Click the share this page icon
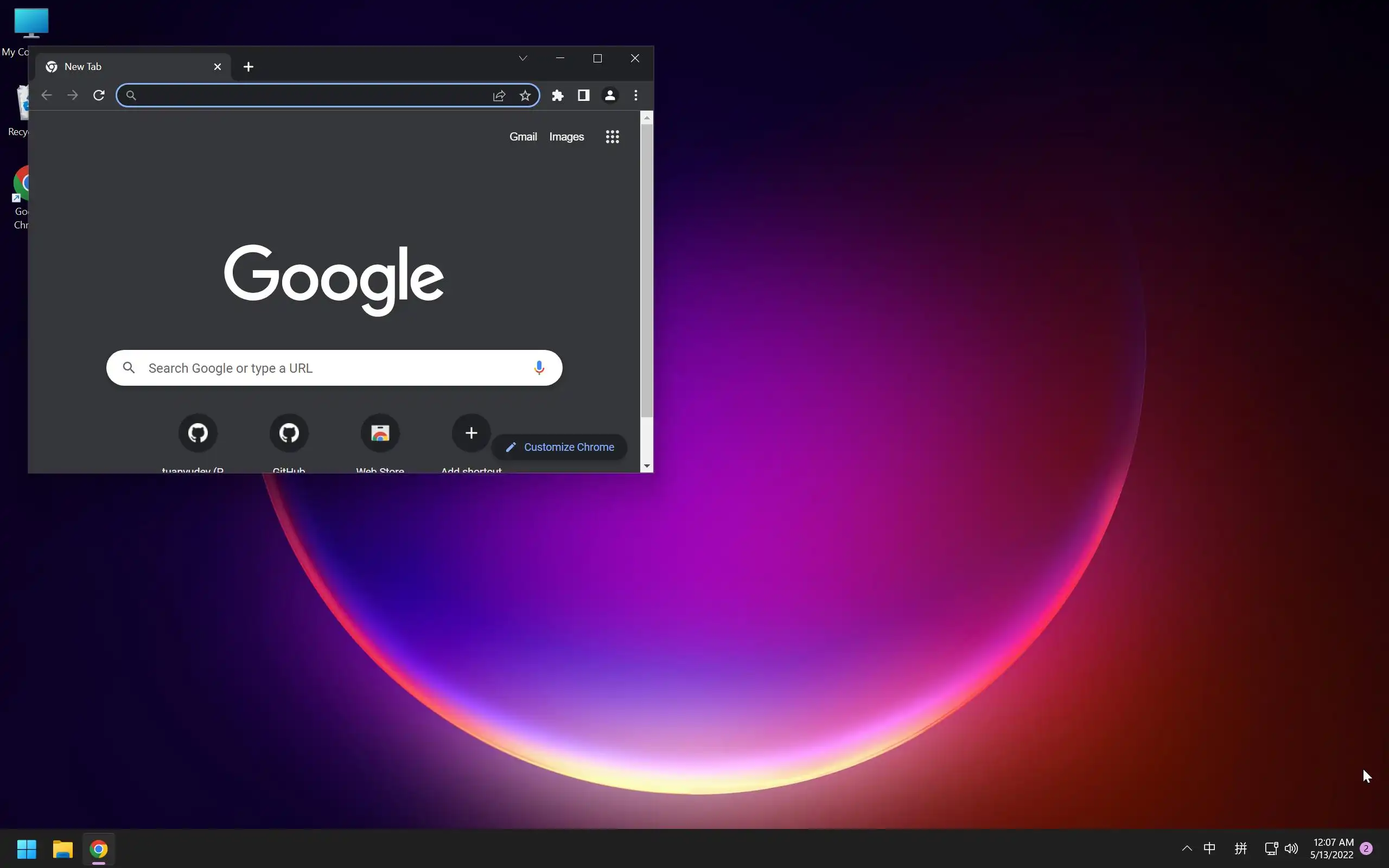The width and height of the screenshot is (1389, 868). (x=499, y=95)
